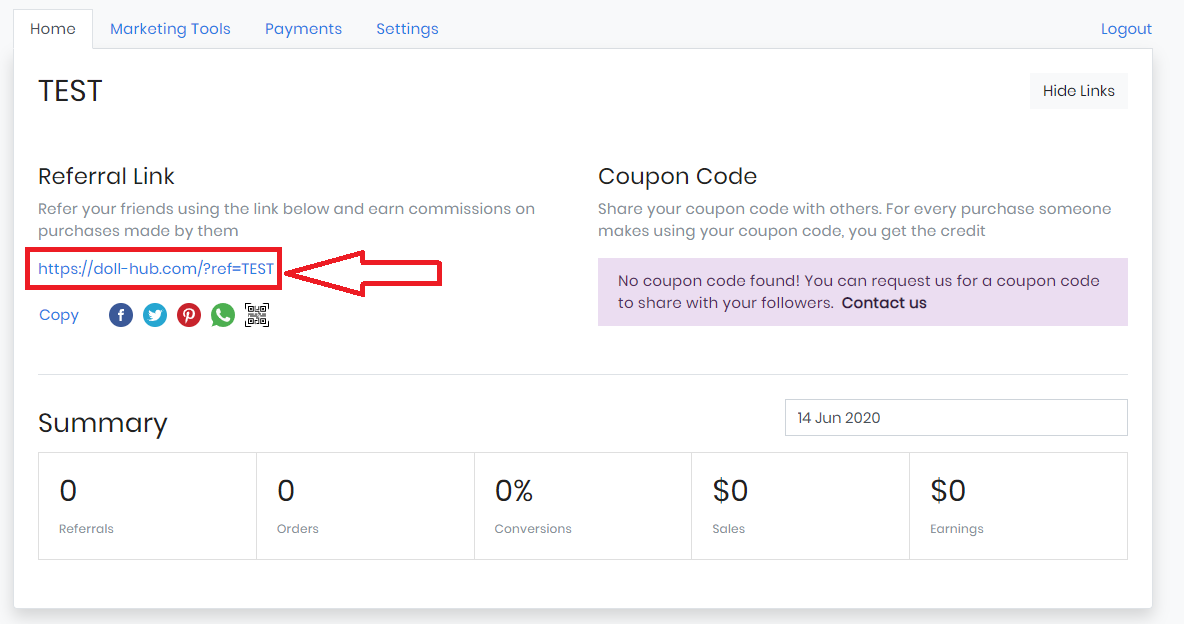The width and height of the screenshot is (1184, 624).
Task: Select the Orders summary card
Action: 365,506
